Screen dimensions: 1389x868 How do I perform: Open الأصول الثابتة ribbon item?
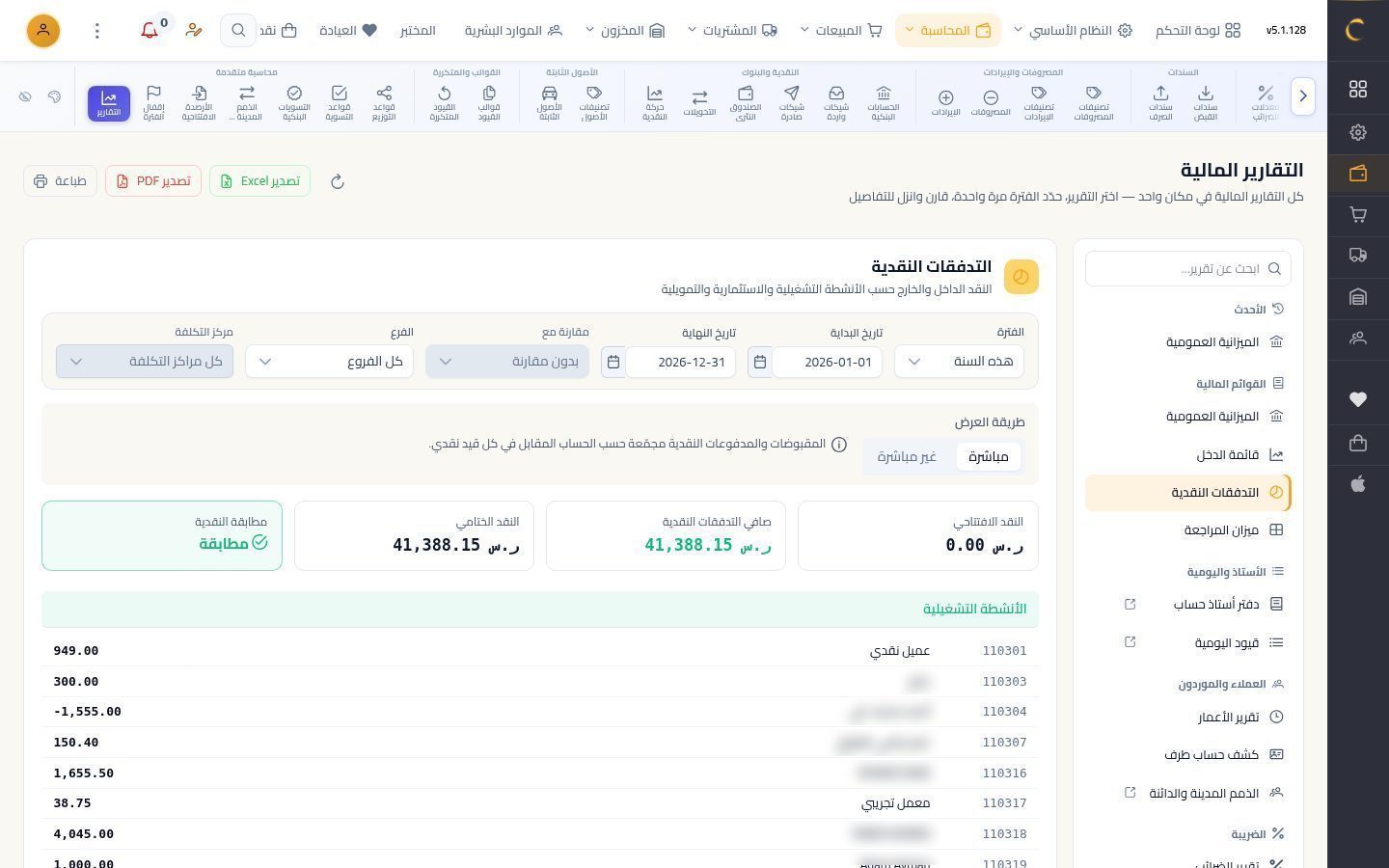pos(549,103)
